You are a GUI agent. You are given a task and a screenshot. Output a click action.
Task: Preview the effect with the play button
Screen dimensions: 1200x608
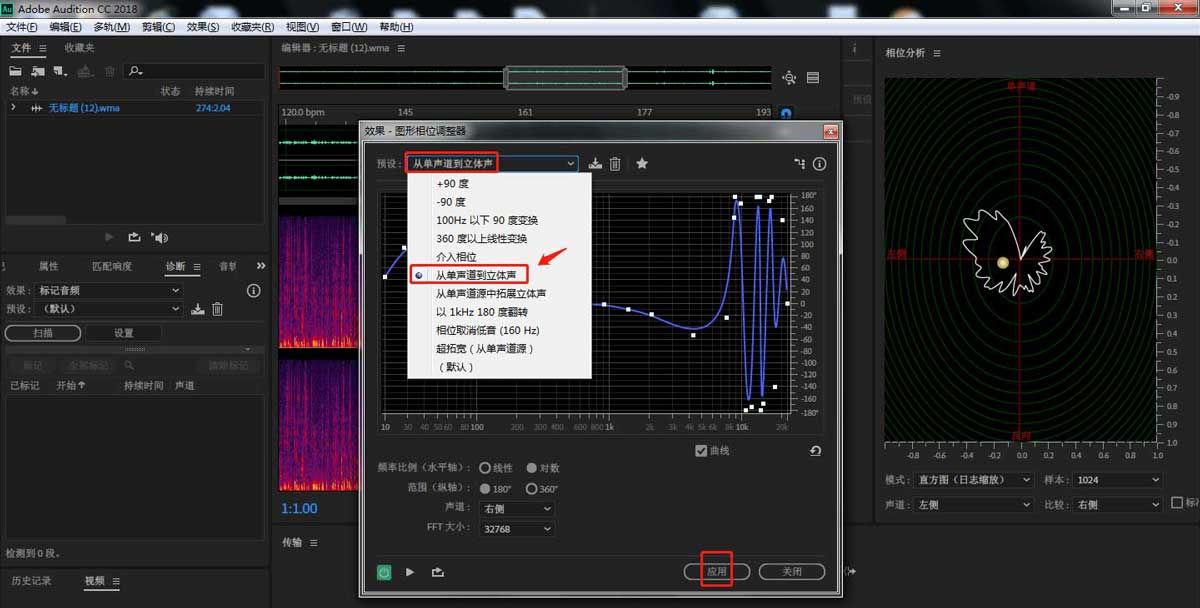coord(409,572)
